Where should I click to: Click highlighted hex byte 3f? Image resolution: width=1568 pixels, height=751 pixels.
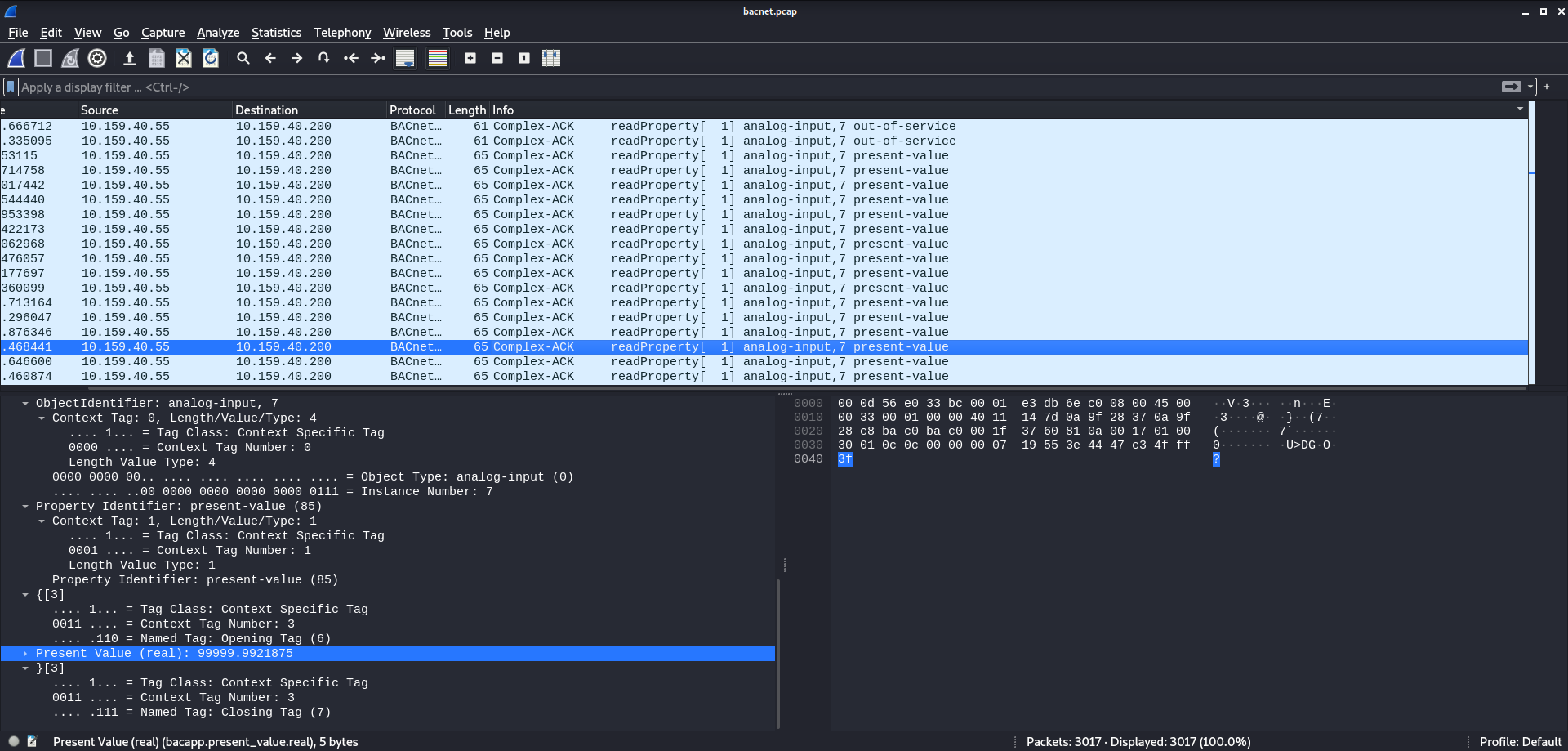[x=844, y=458]
